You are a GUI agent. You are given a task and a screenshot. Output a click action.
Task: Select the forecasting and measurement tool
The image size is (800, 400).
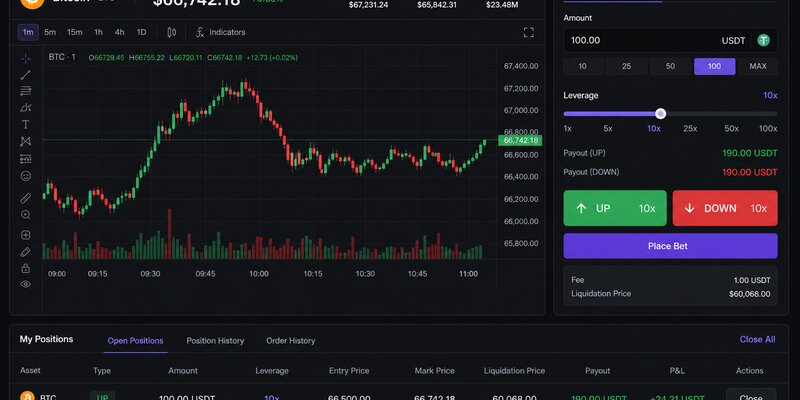click(x=26, y=159)
